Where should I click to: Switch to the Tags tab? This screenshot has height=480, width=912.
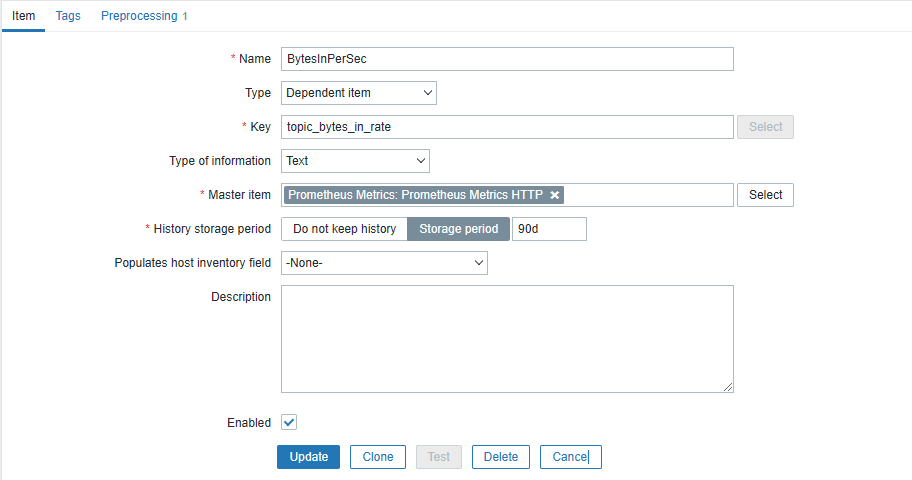click(68, 16)
